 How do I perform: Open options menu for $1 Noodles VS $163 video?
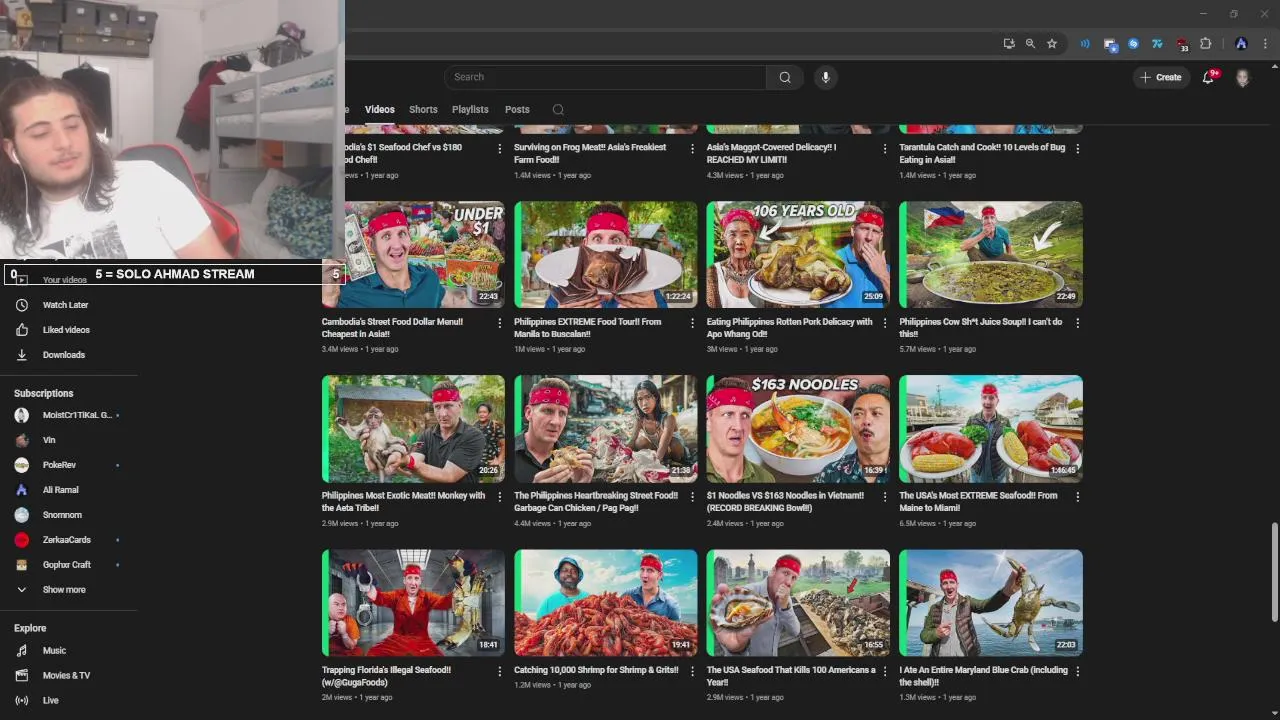(x=885, y=497)
